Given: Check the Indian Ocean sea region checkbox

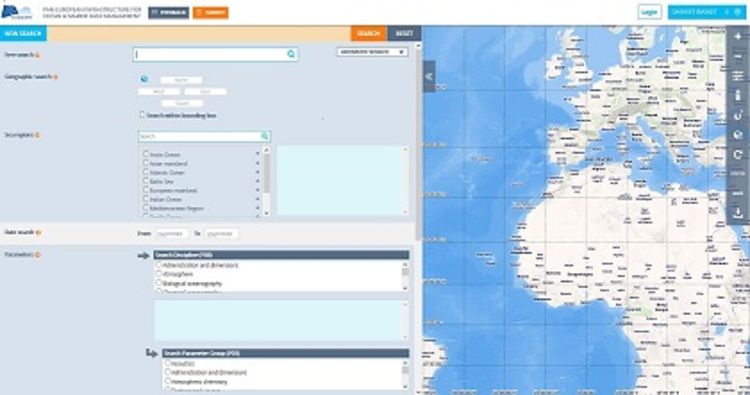Looking at the screenshot, I should (146, 199).
